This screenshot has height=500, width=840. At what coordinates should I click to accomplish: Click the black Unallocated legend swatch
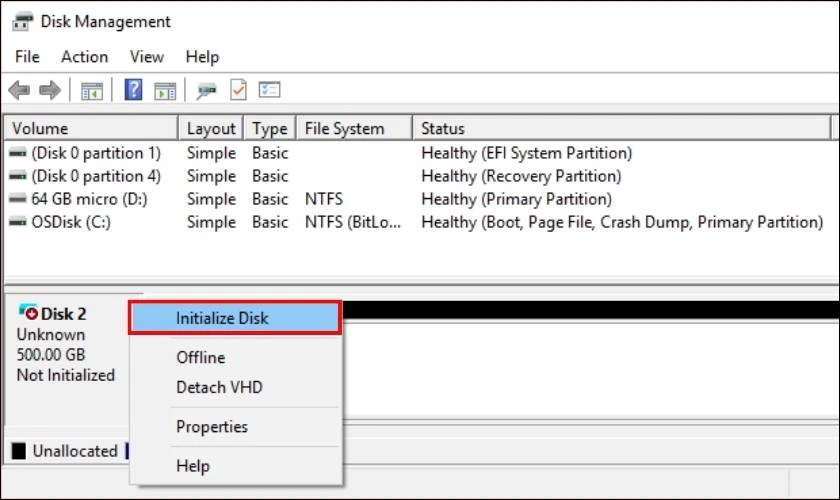pyautogui.click(x=18, y=451)
